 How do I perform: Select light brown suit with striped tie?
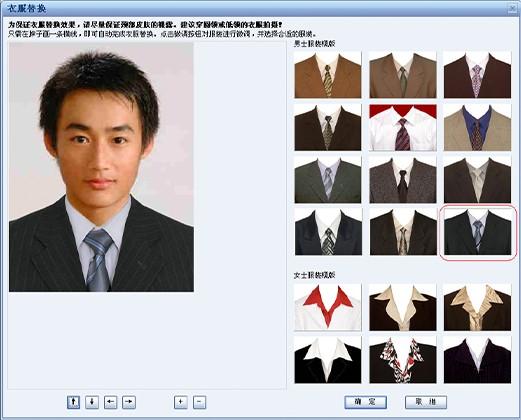pyautogui.click(x=328, y=75)
